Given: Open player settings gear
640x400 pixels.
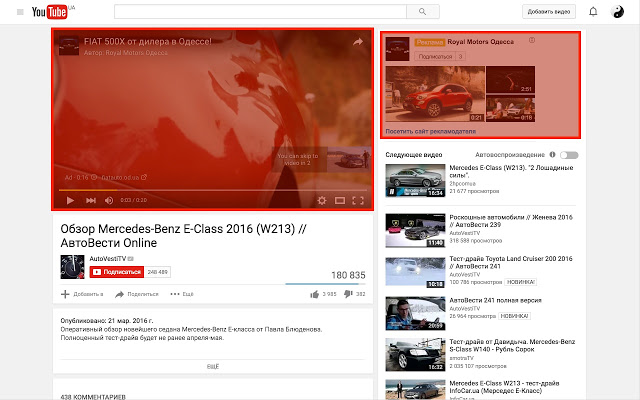Looking at the screenshot, I should [321, 200].
